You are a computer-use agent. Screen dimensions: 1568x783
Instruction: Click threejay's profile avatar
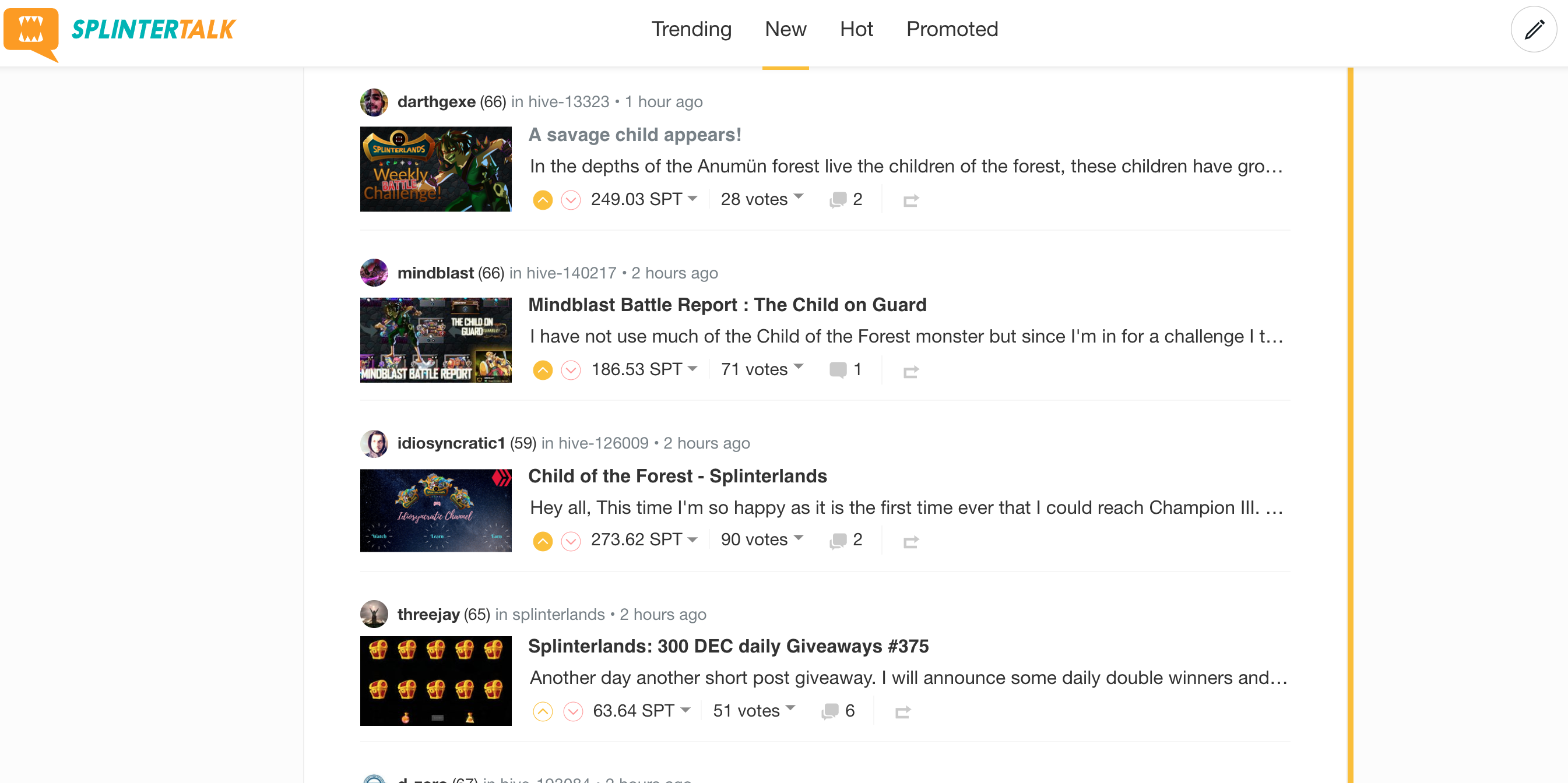374,615
